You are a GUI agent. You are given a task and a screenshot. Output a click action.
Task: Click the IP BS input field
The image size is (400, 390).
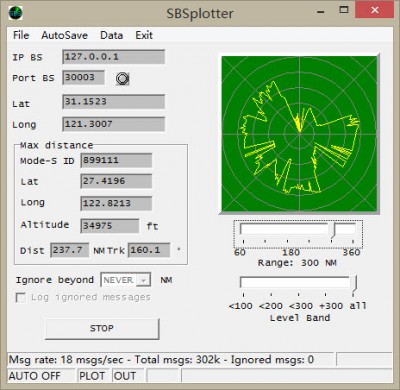[113, 57]
